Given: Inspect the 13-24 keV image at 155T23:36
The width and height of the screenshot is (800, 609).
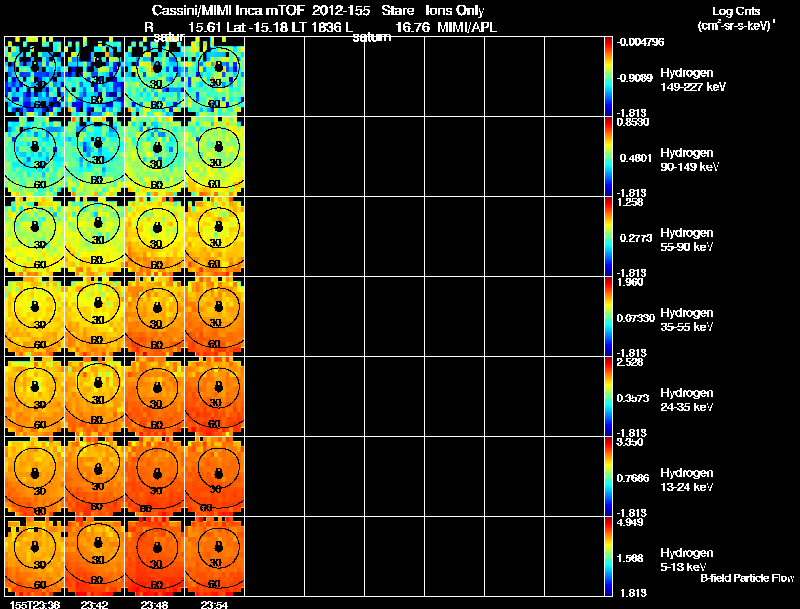Looking at the screenshot, I should 35,476.
